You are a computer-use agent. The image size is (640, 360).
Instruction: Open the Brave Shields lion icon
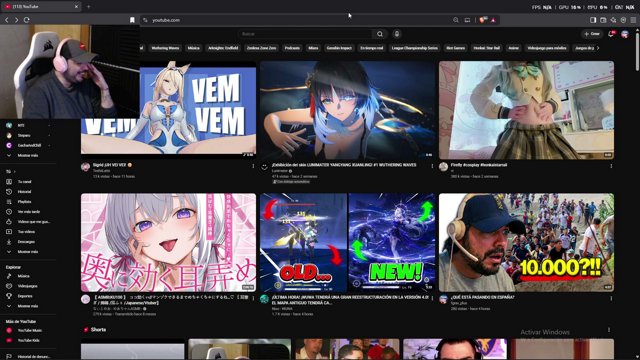[x=482, y=20]
